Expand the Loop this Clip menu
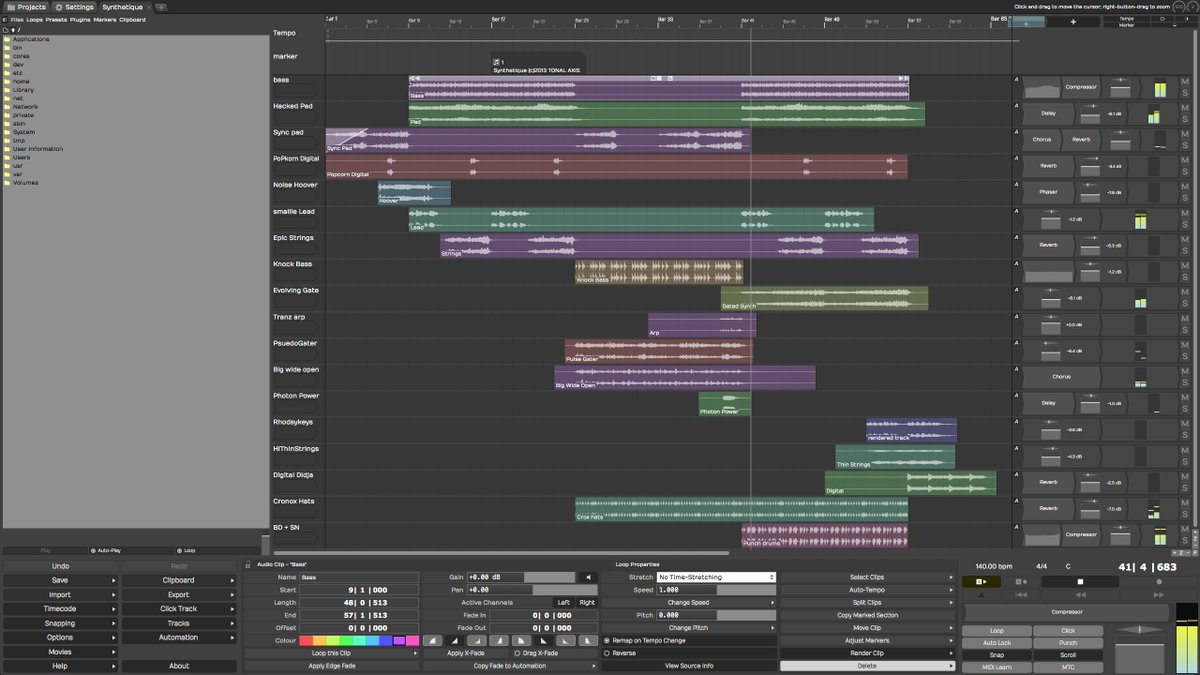This screenshot has height=675, width=1200. point(331,653)
